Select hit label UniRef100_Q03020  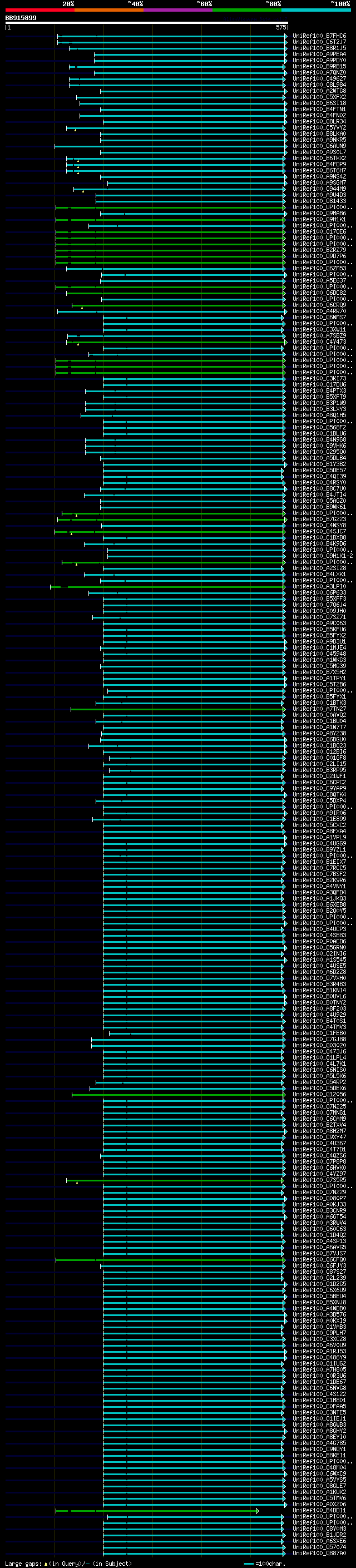point(319,1045)
